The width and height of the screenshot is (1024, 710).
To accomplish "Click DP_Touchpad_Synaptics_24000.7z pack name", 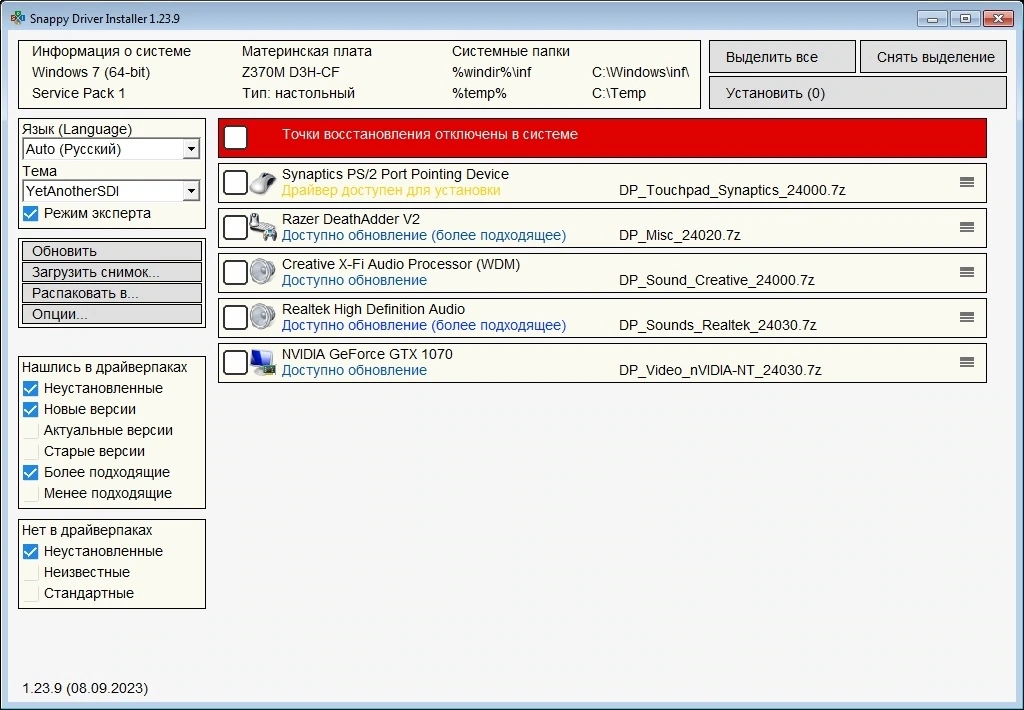I will [732, 191].
